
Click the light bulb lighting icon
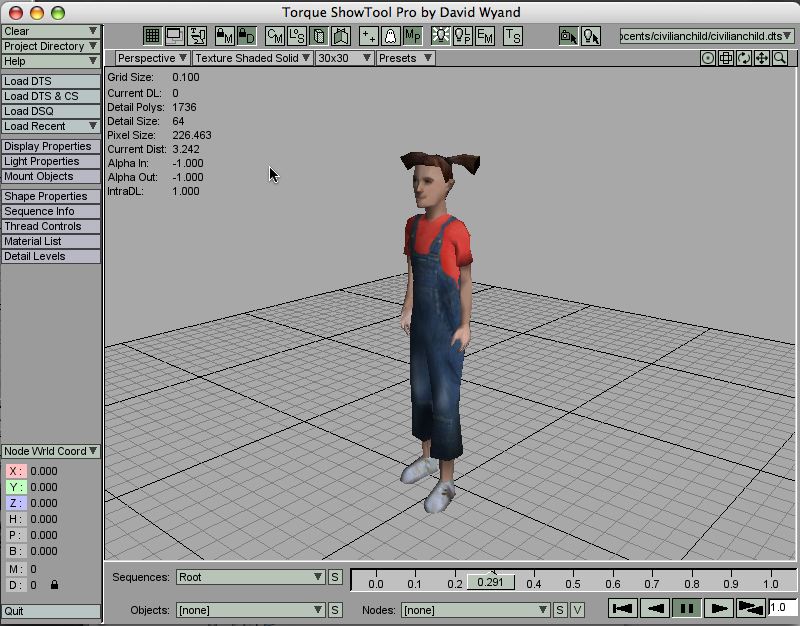pyautogui.click(x=439, y=36)
